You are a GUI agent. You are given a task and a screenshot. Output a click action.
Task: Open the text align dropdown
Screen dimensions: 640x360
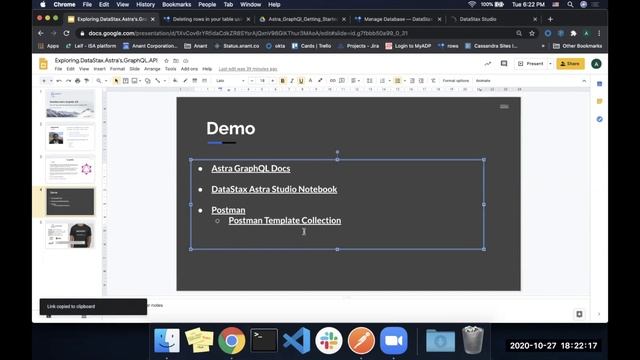355,81
